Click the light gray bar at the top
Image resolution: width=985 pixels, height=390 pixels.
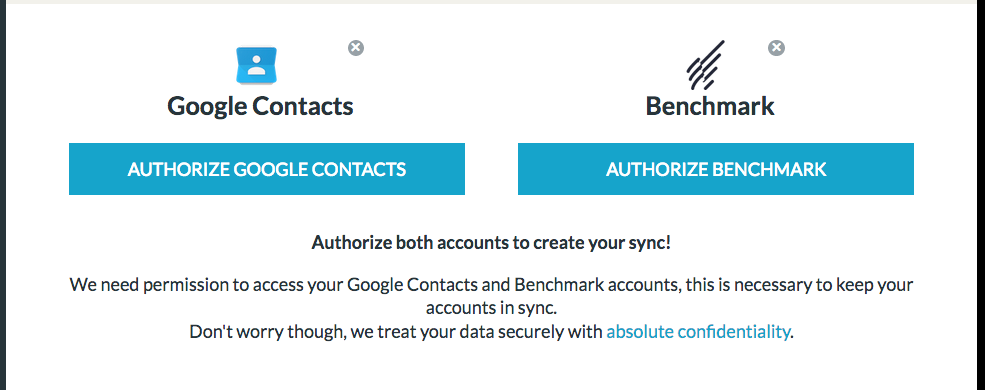[492, 2]
